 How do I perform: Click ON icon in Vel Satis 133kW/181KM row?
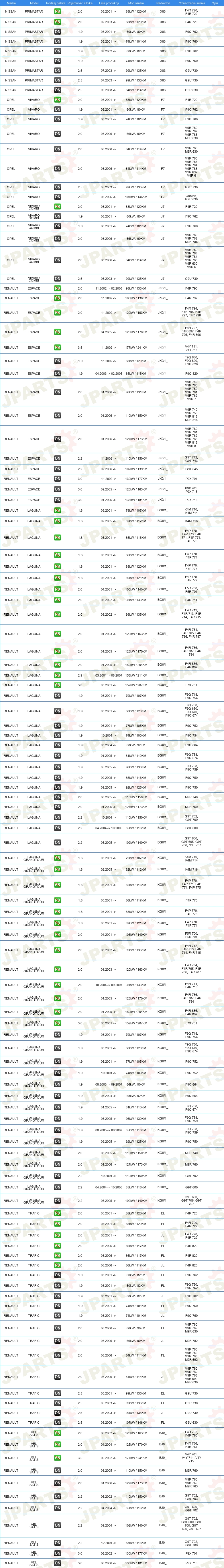(x=57, y=1563)
